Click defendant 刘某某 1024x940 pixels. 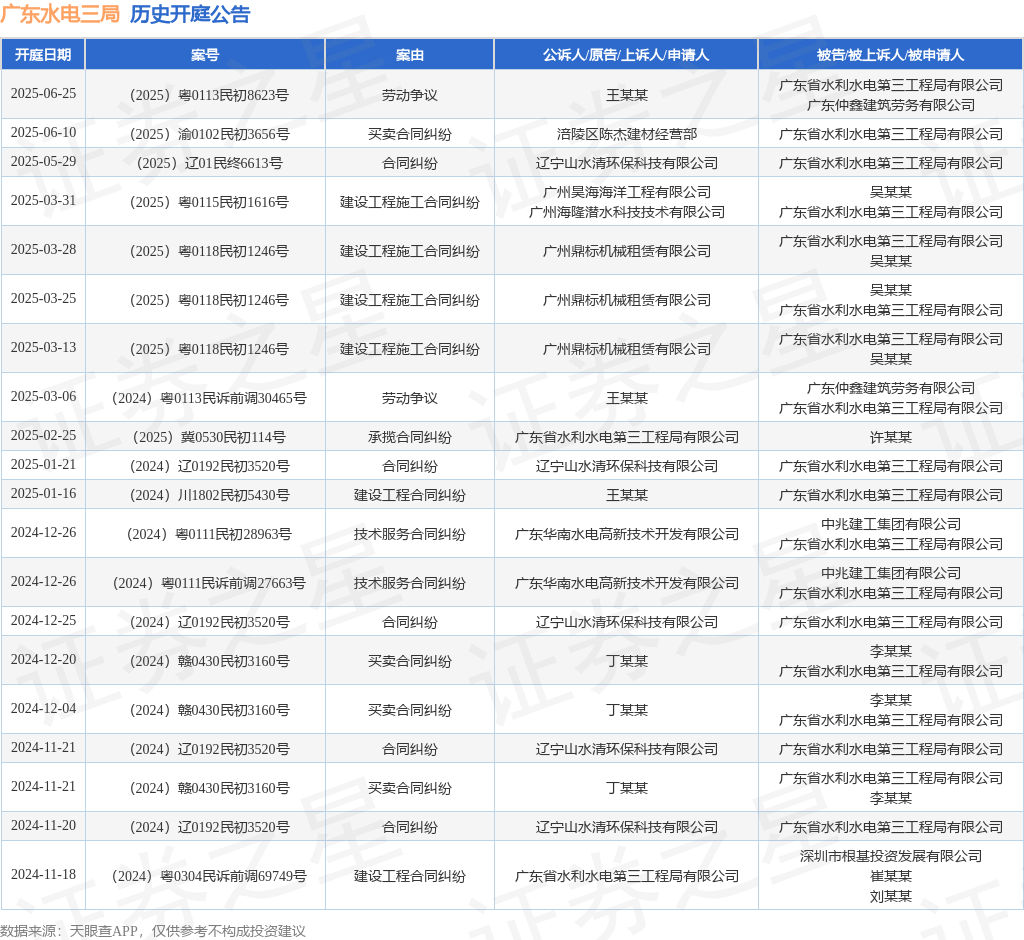click(x=890, y=897)
